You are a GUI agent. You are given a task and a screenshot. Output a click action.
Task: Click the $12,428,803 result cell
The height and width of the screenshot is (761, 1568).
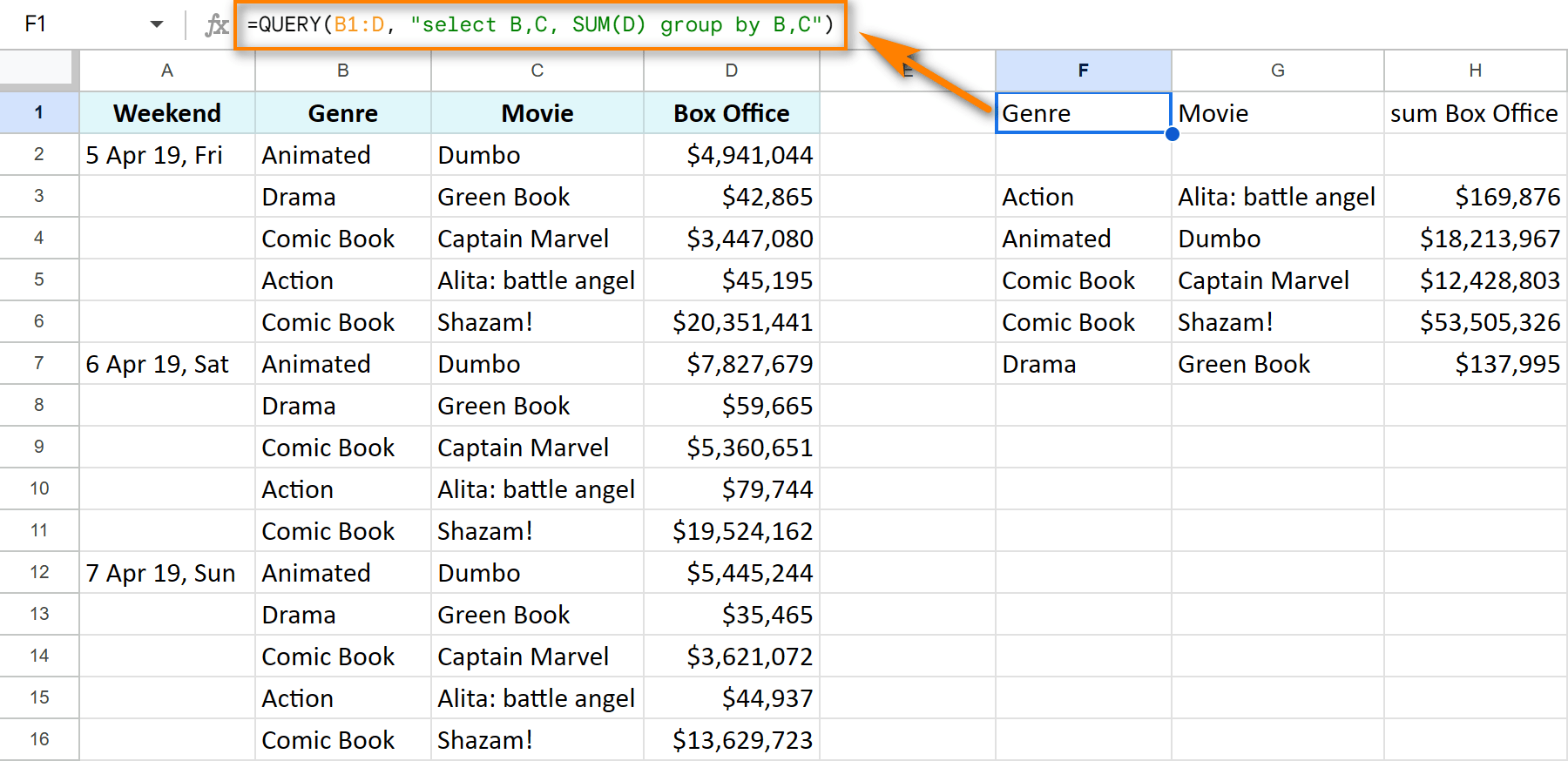pos(1476,280)
